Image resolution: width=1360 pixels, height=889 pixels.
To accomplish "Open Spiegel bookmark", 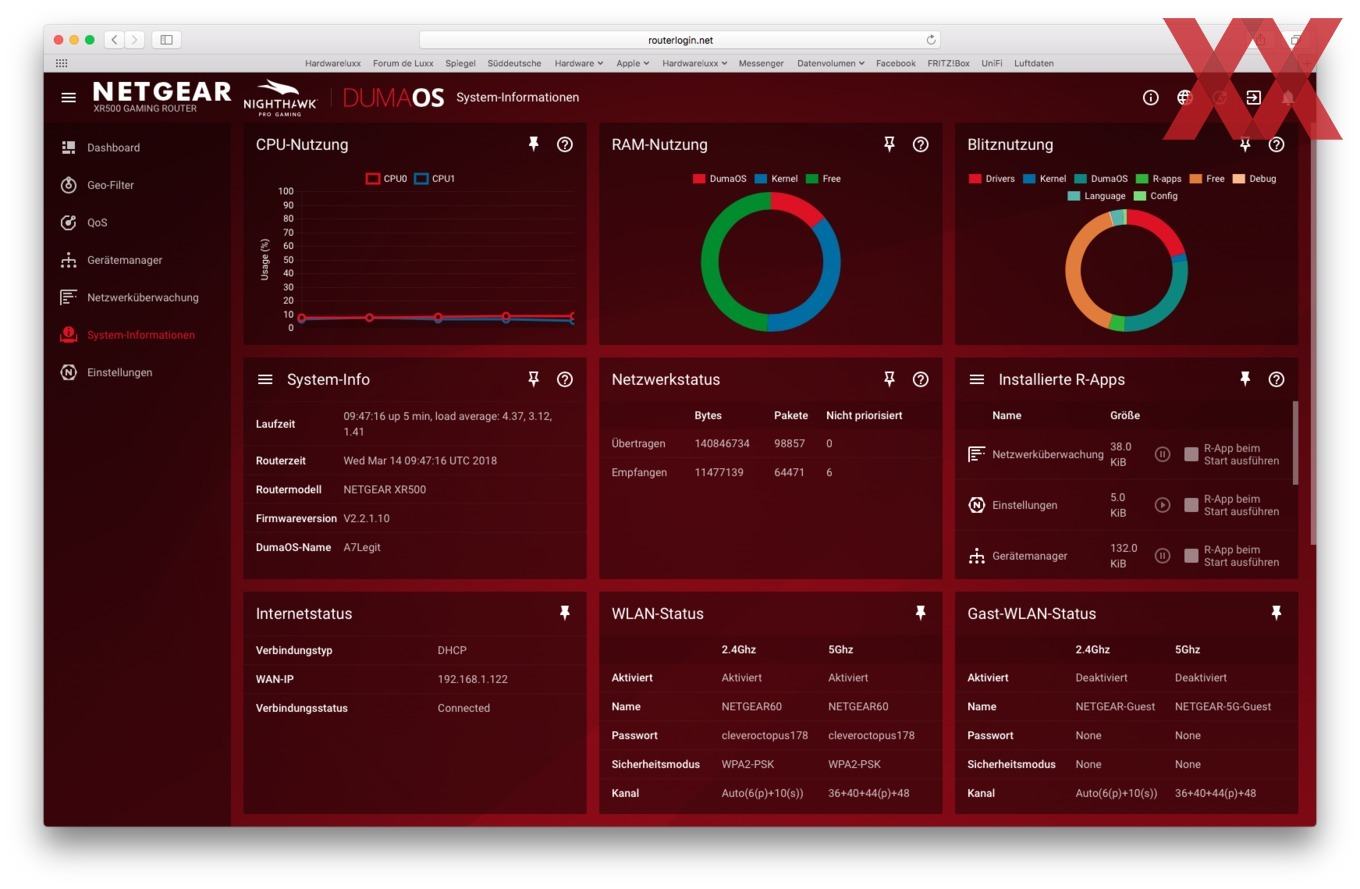I will click(x=460, y=63).
